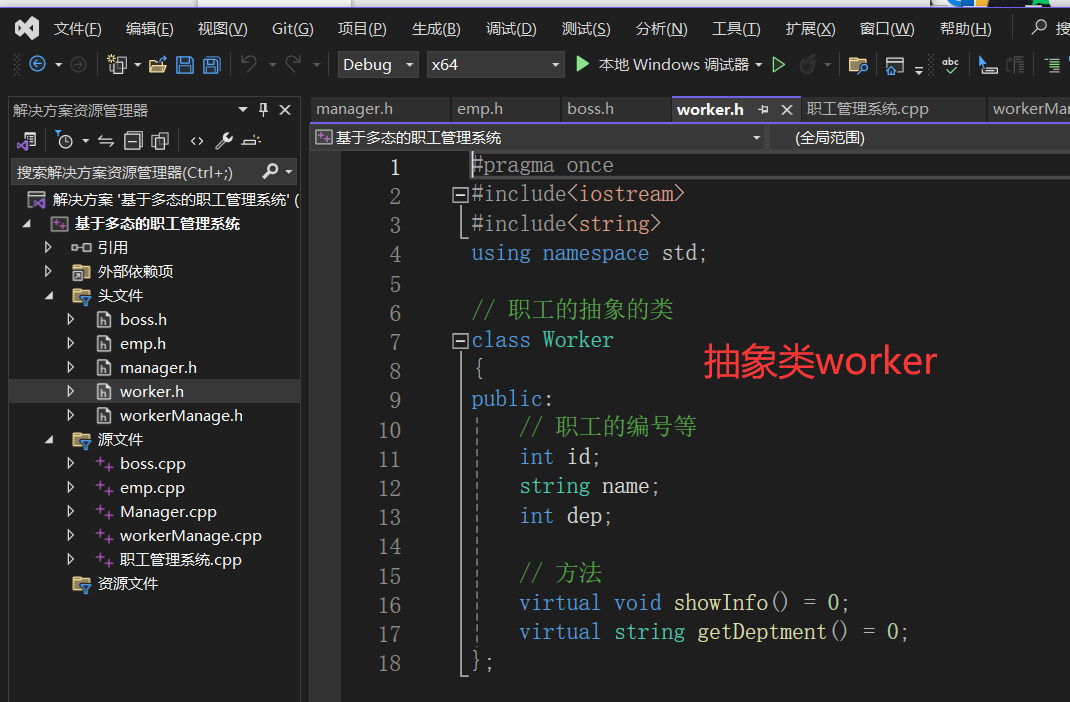Image resolution: width=1070 pixels, height=702 pixels.
Task: Click the pending changes filter clock icon
Action: 64,141
